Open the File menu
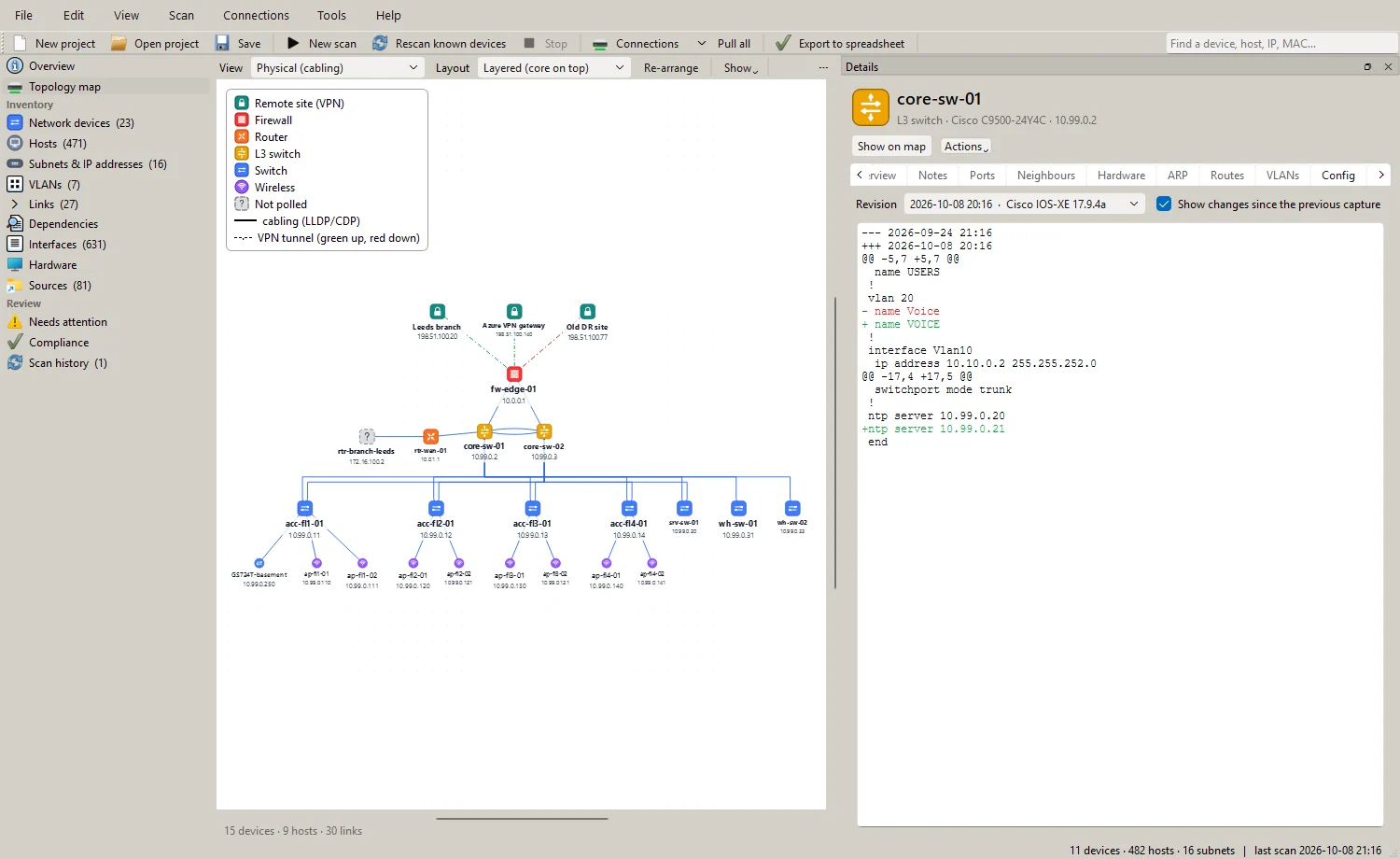 click(24, 15)
